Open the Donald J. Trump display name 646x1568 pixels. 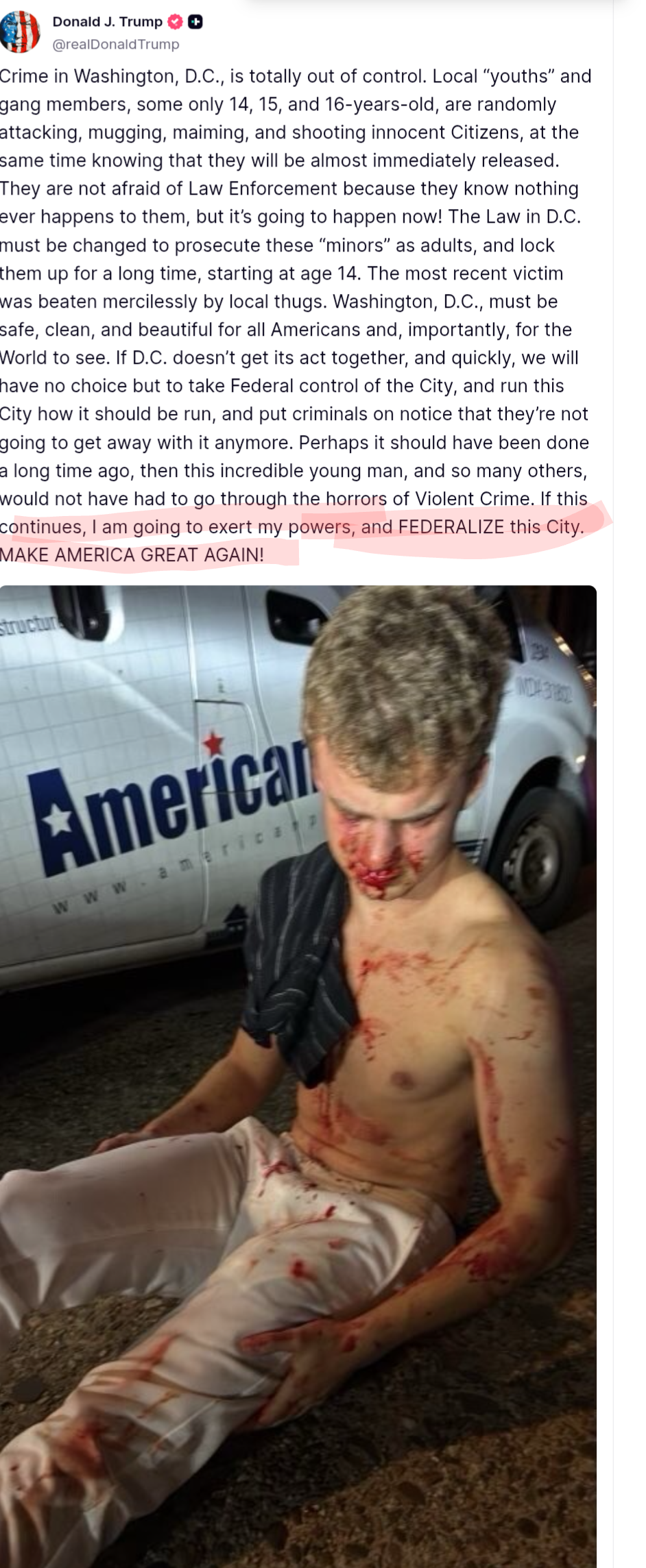point(108,22)
